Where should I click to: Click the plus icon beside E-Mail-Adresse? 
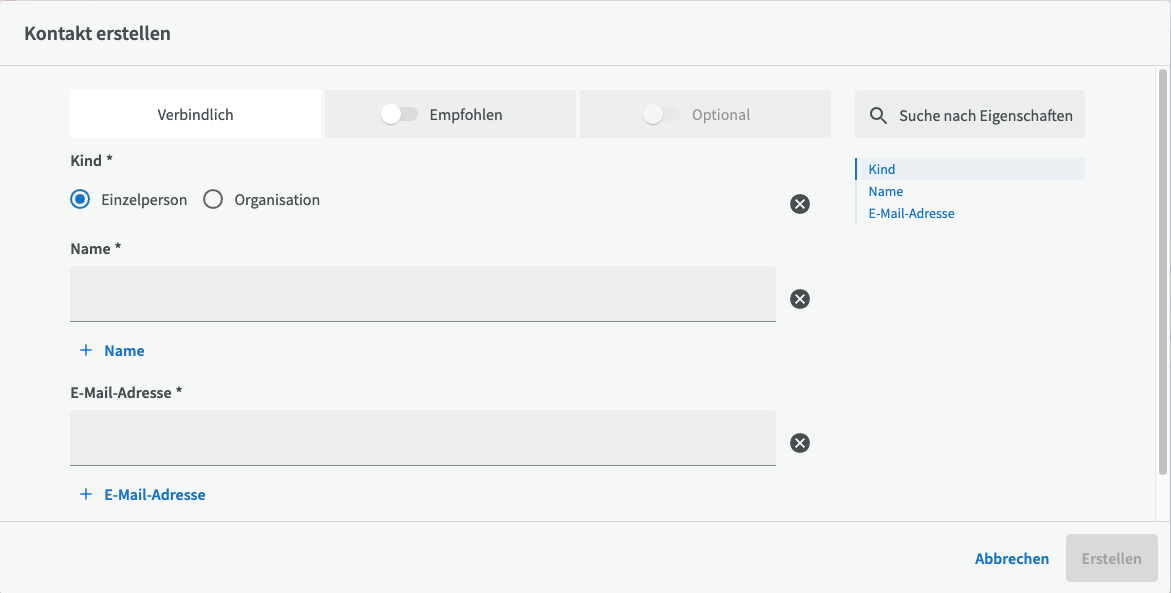(86, 495)
